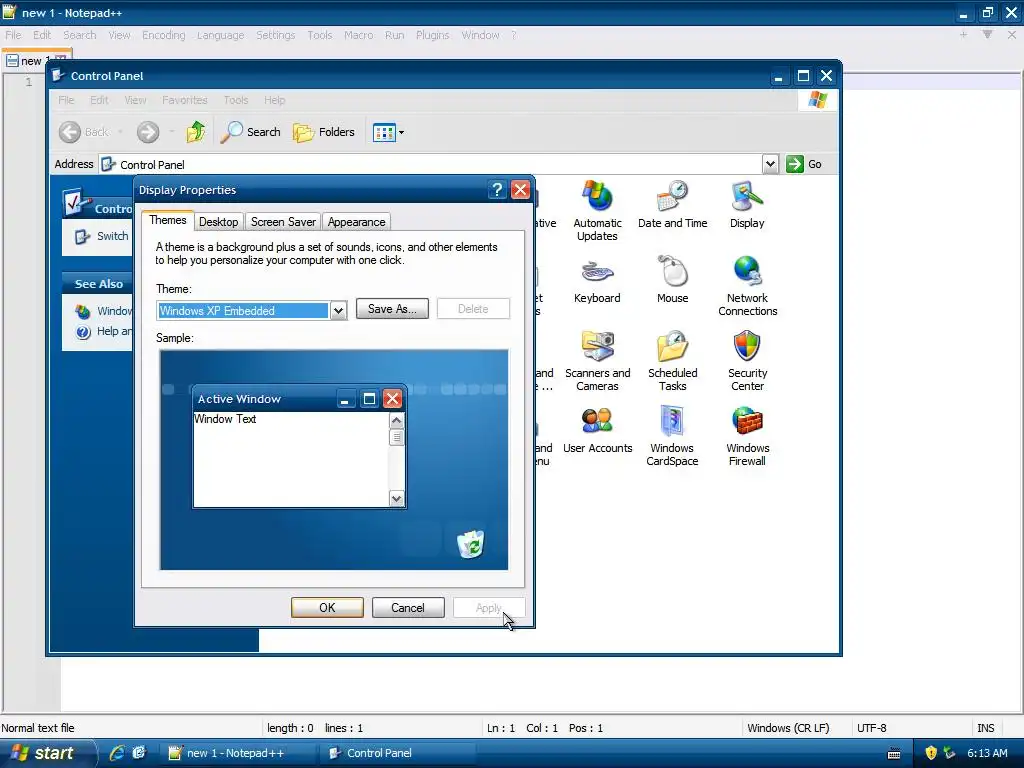Toggle the Folders pane button
1024x768 pixels.
tap(324, 132)
